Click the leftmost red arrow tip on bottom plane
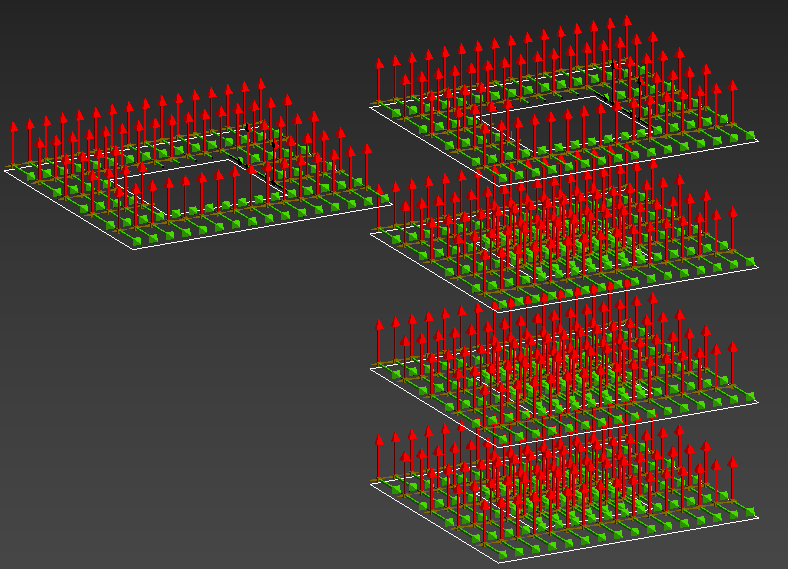788x569 pixels. (x=379, y=440)
